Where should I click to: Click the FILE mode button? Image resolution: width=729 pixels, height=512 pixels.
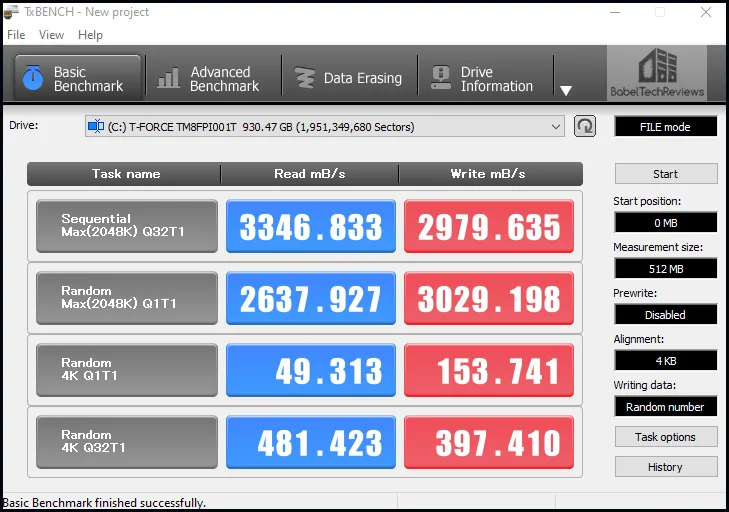pyautogui.click(x=666, y=126)
